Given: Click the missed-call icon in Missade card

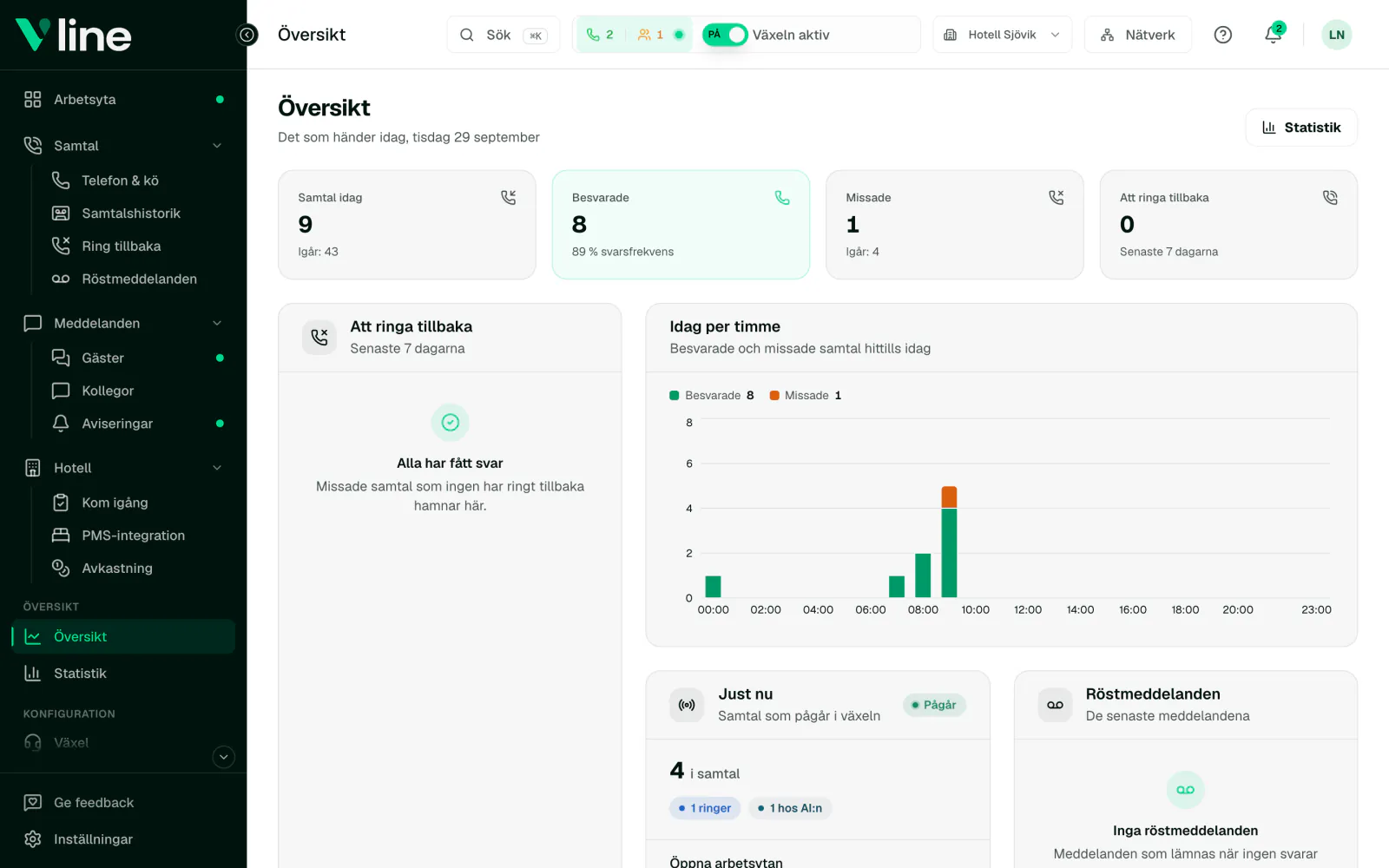Looking at the screenshot, I should point(1056,198).
